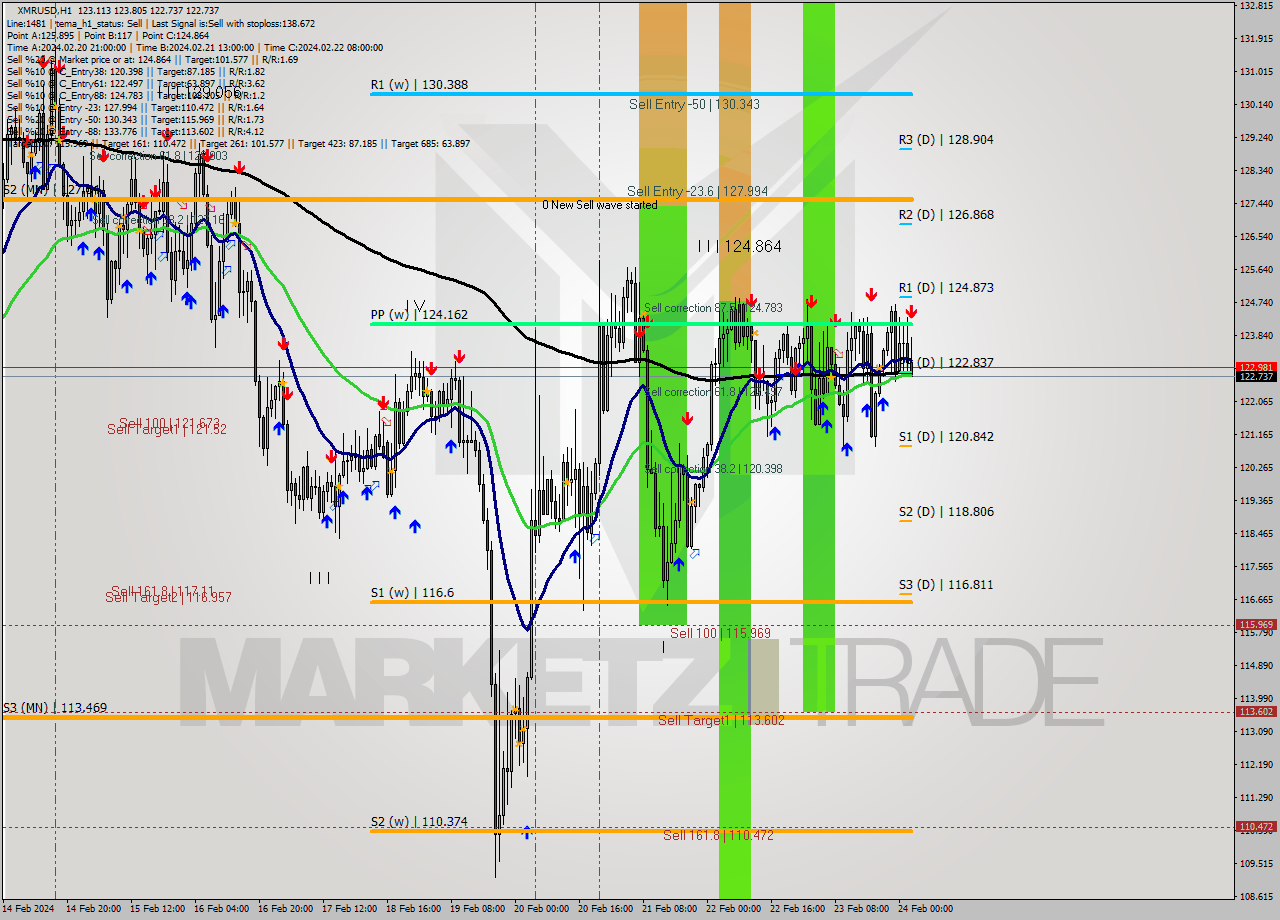The width and height of the screenshot is (1280, 920).
Task: Click the 'Sell %20 @ Market price' line
Action: click(x=152, y=59)
